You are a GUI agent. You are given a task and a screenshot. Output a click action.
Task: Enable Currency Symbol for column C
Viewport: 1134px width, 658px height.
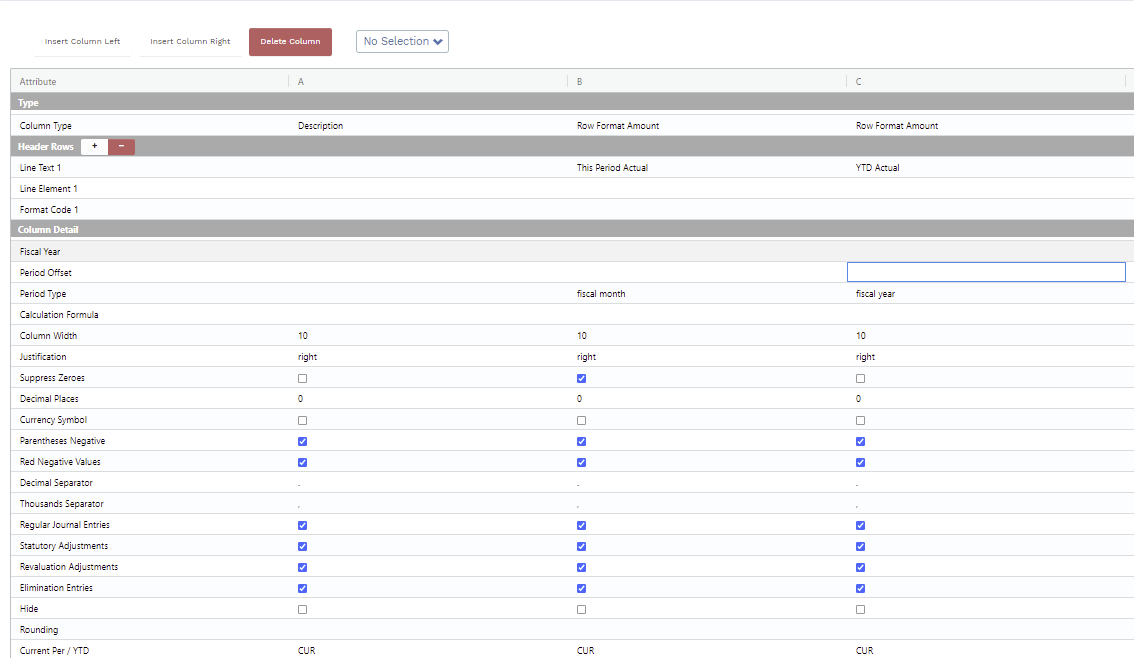point(861,421)
